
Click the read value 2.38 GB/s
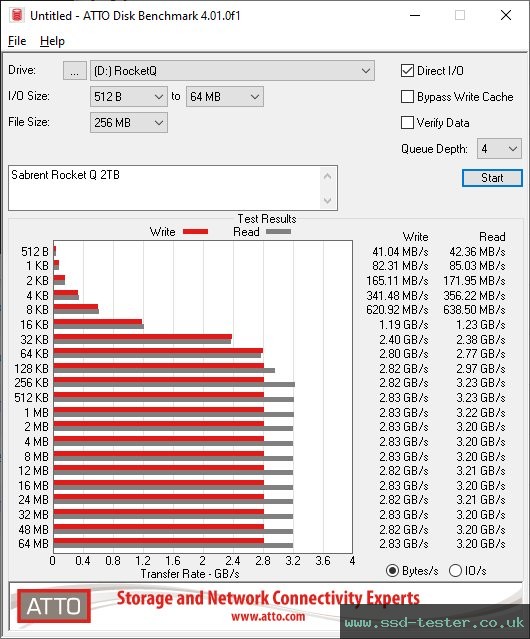[481, 339]
